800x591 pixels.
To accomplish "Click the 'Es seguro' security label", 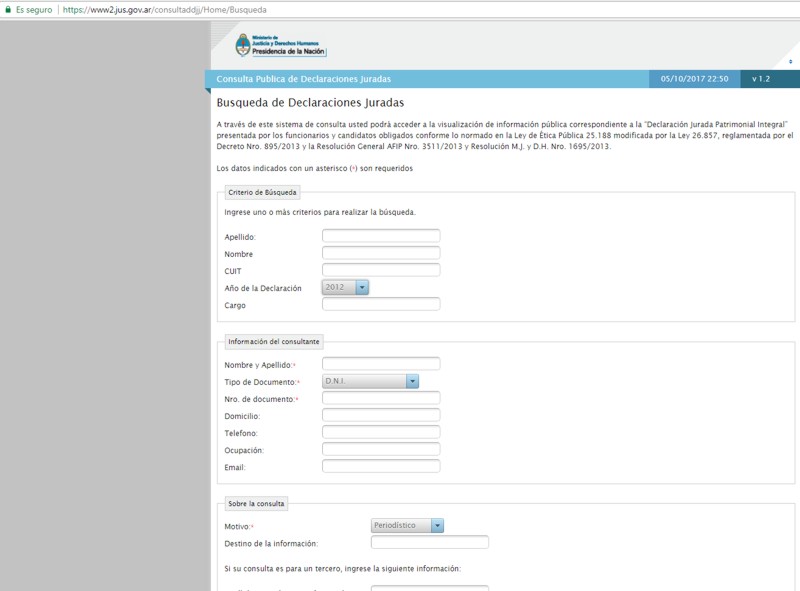I will [34, 10].
